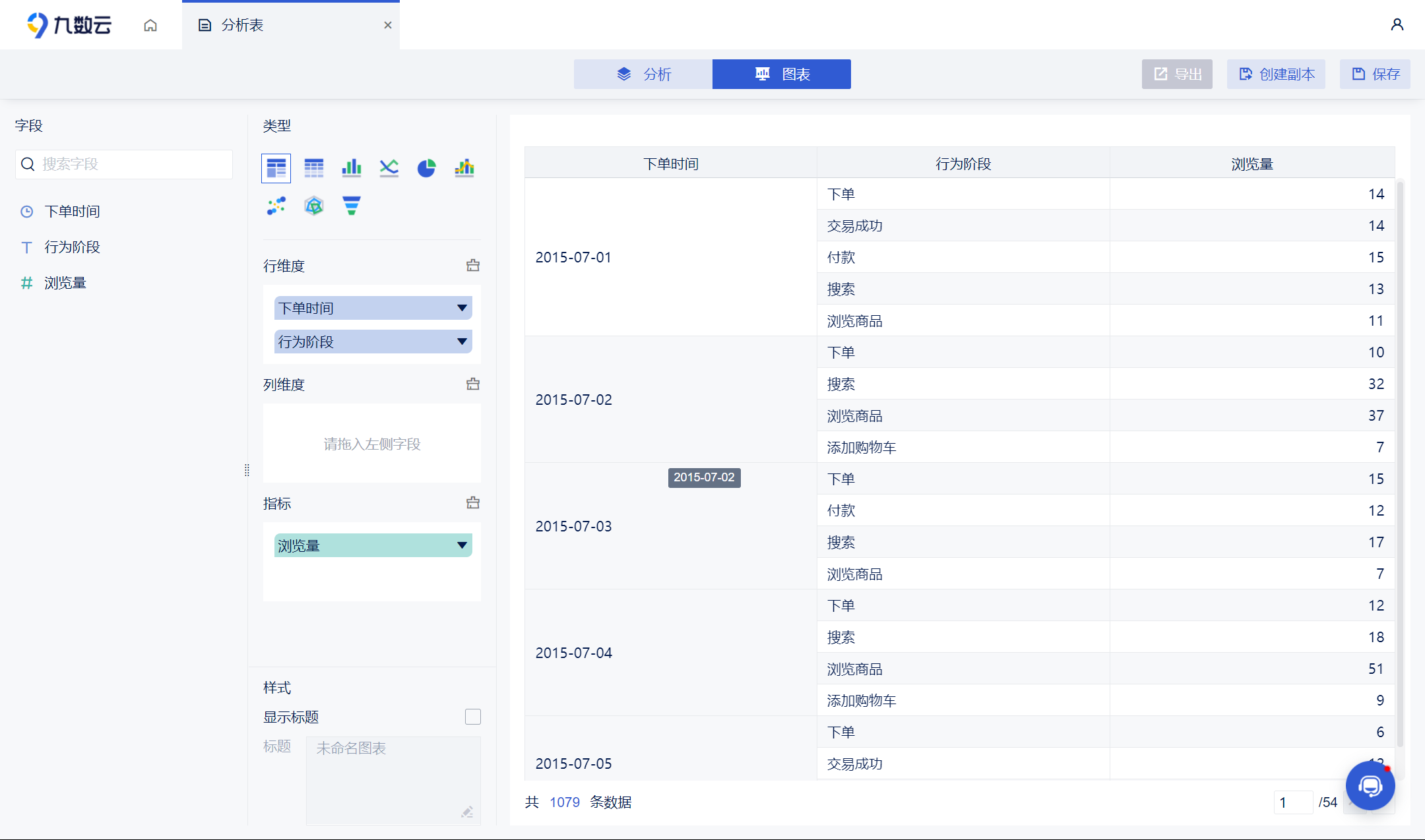Enable the 显示标题 checkbox

click(x=473, y=717)
